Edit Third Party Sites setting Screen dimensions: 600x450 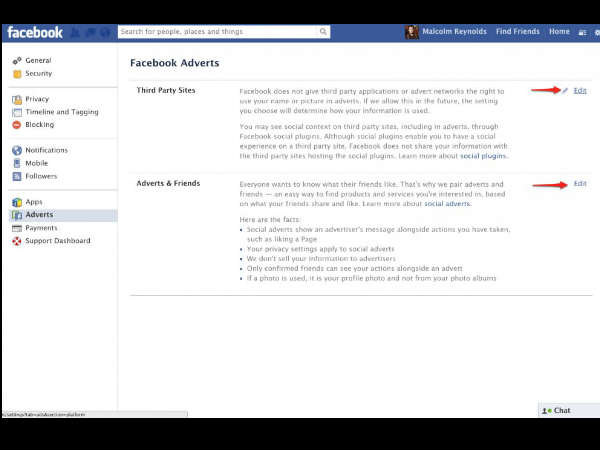pos(580,91)
